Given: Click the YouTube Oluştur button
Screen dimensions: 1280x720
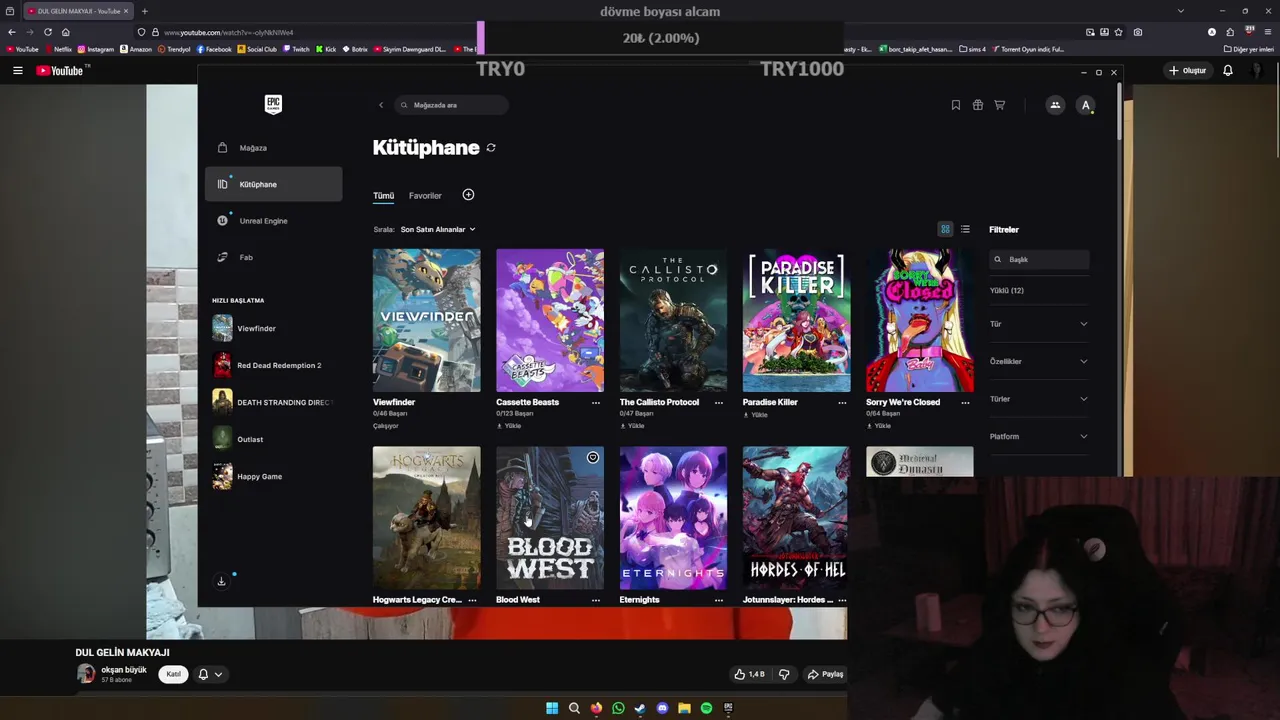Looking at the screenshot, I should 1188,70.
